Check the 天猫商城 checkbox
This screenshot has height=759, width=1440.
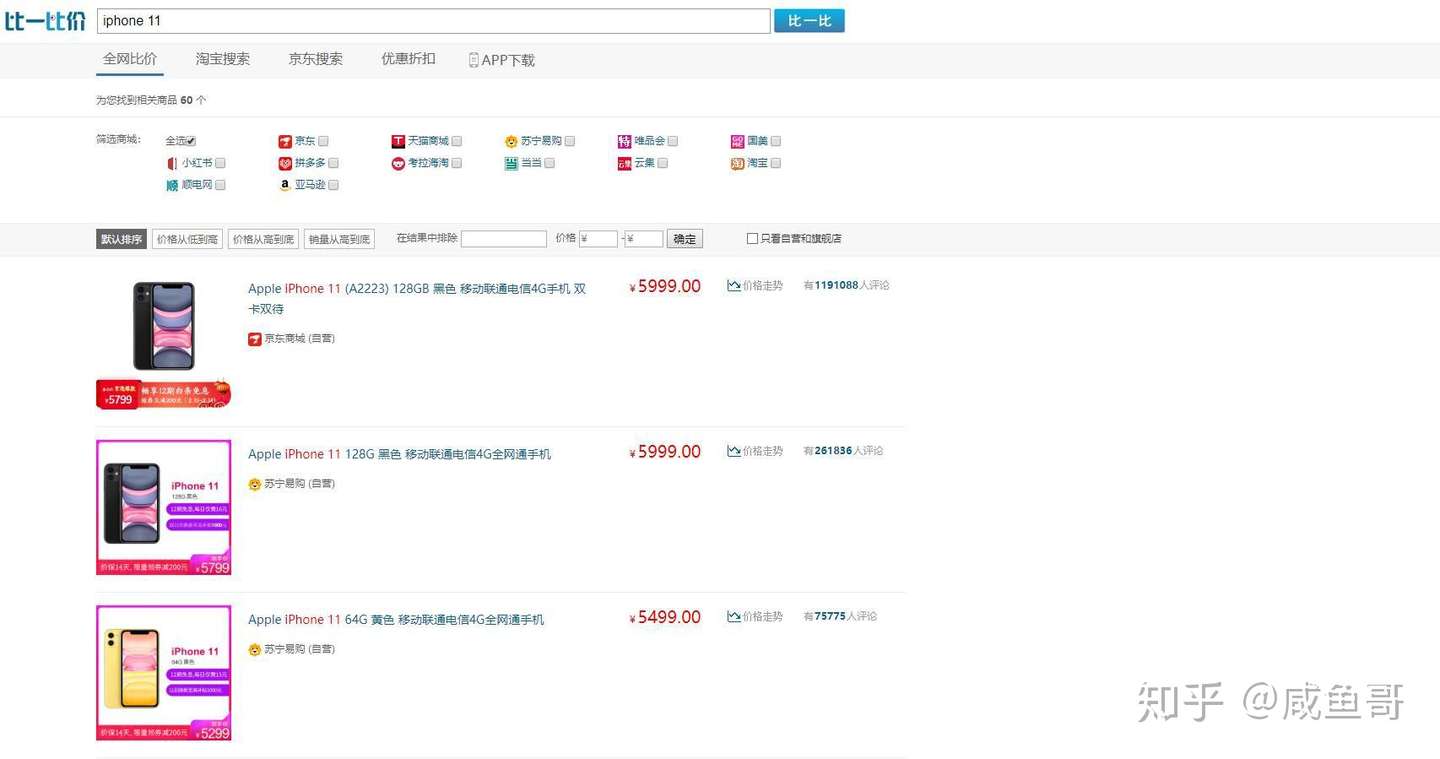[x=457, y=141]
